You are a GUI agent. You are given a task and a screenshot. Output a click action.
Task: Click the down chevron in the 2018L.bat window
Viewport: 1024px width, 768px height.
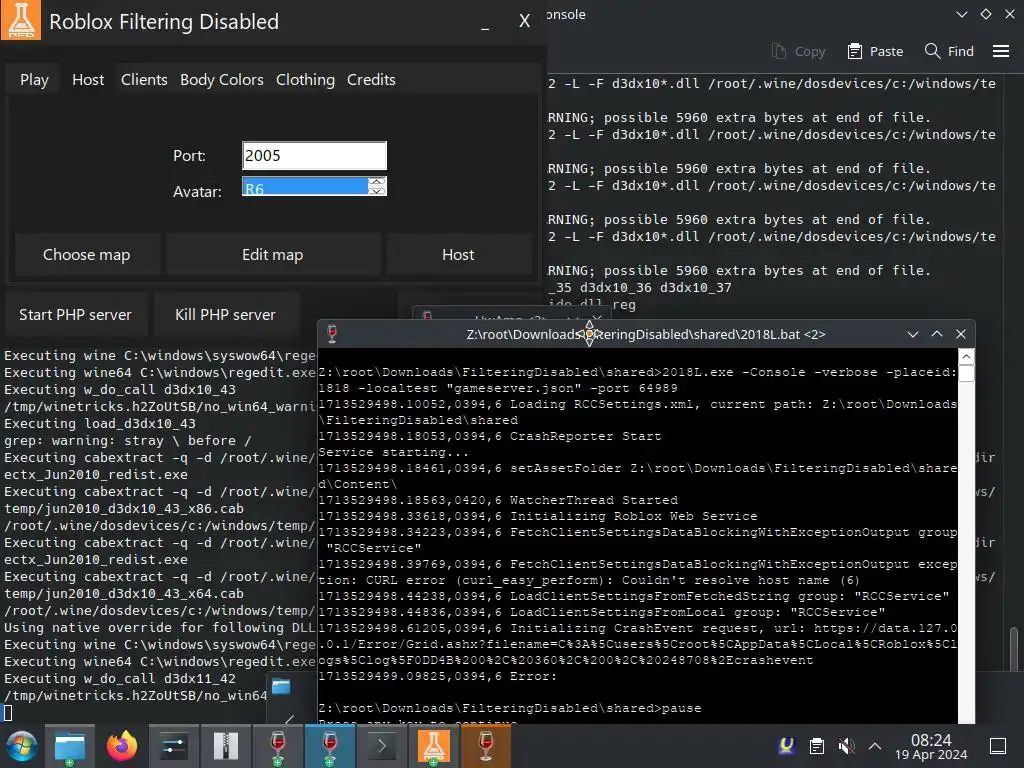tap(913, 334)
